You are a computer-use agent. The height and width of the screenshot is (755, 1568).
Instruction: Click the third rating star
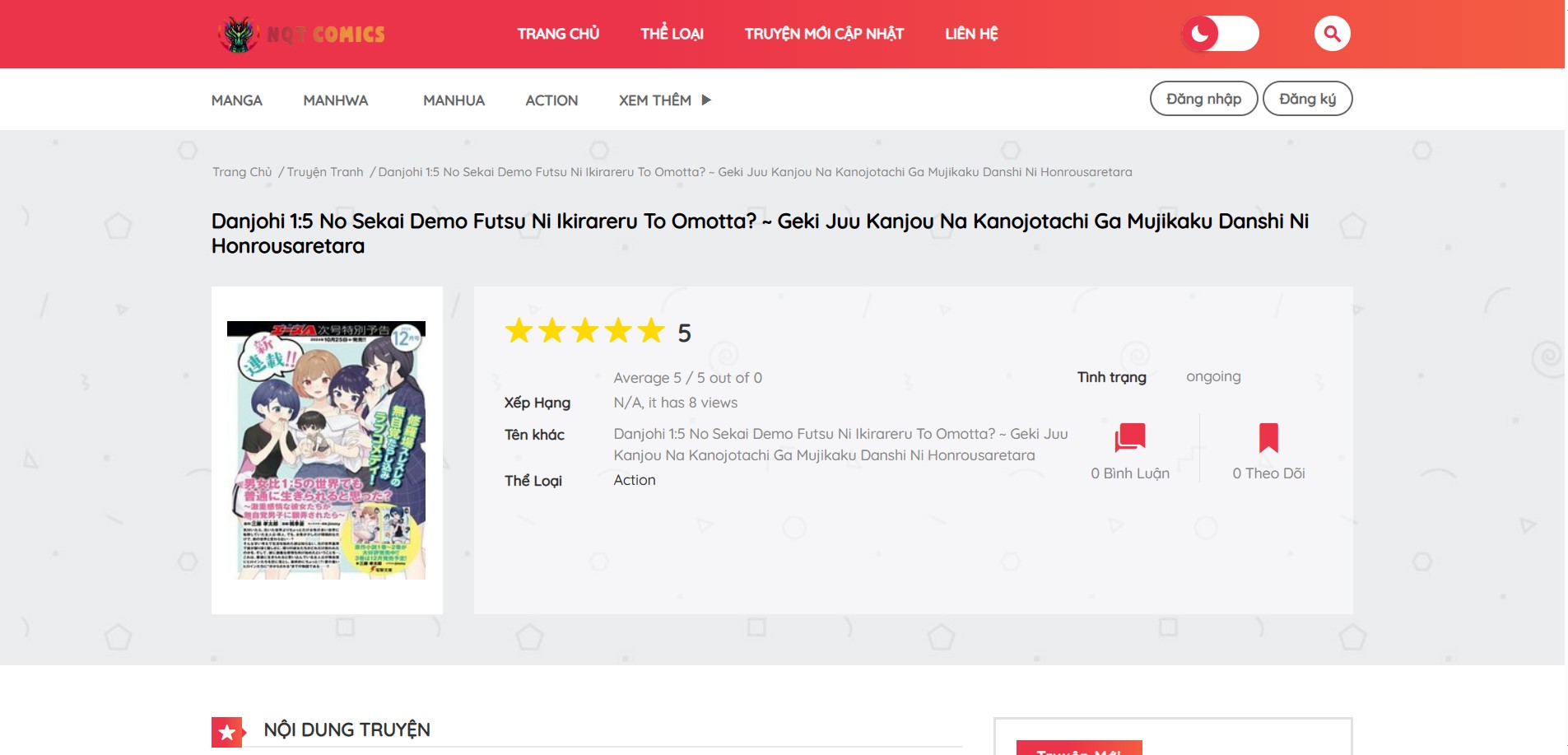pos(585,331)
